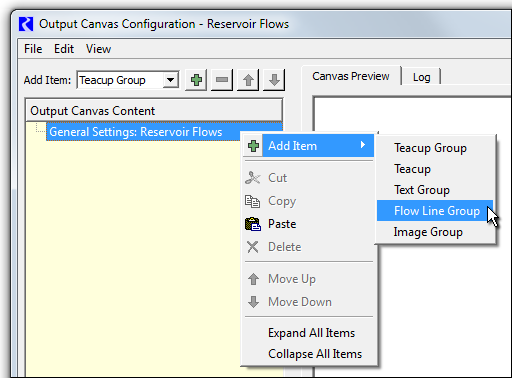Click the green plus add item button
The width and height of the screenshot is (512, 378).
coord(196,80)
